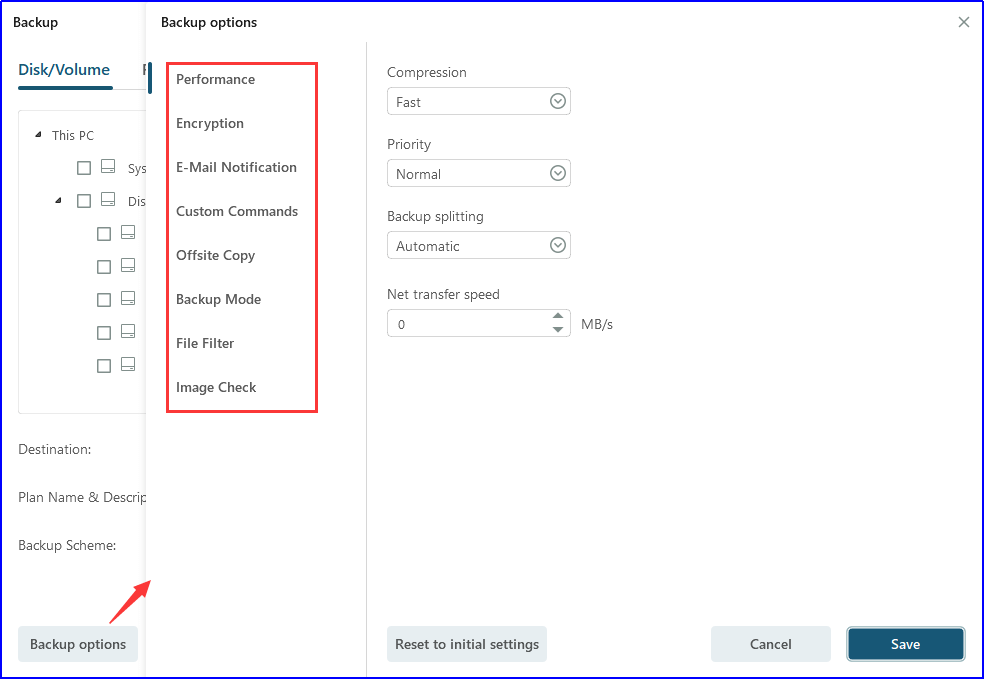Cancel the backup options changes
The image size is (984, 679).
770,644
